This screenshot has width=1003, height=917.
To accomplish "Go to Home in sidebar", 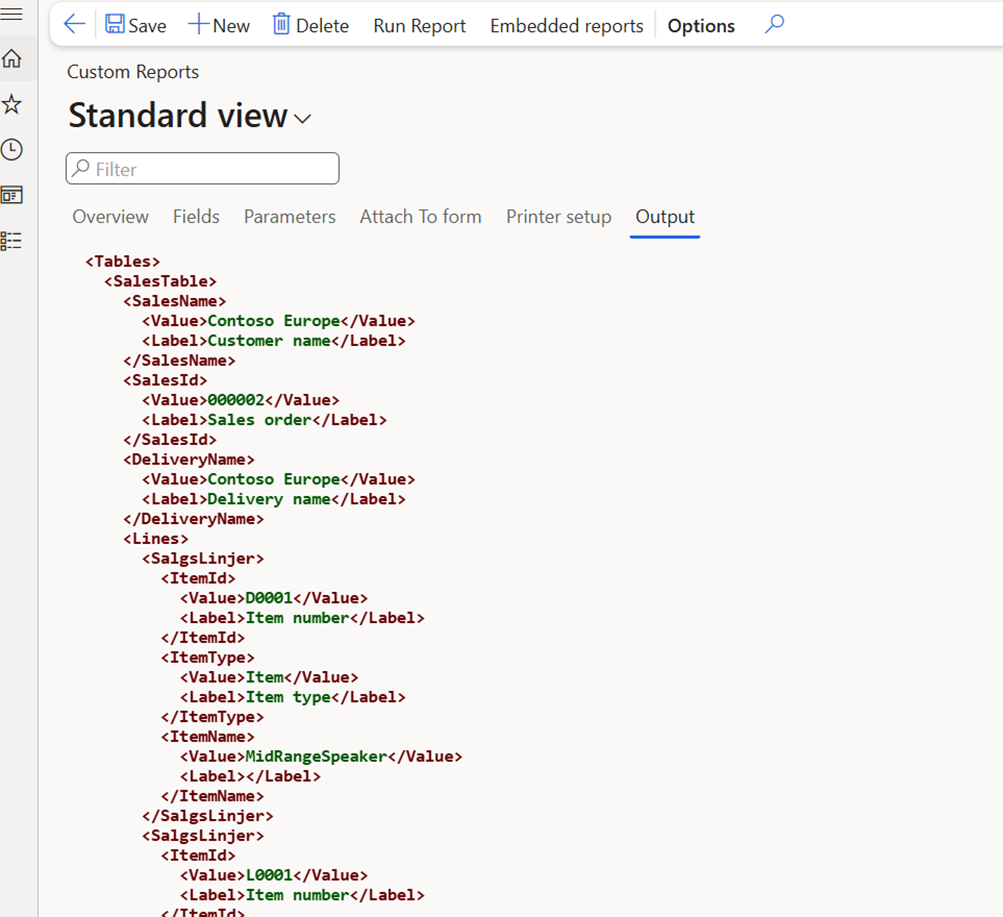I will pos(12,59).
